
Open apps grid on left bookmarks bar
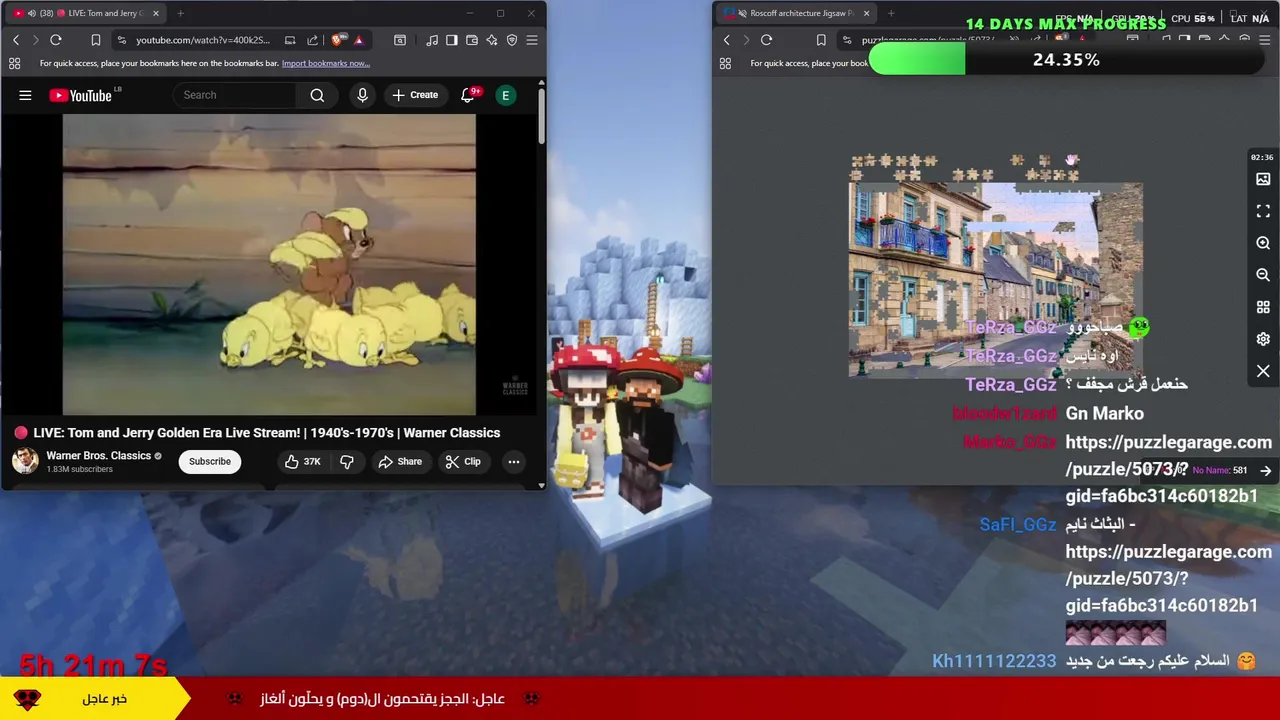pyautogui.click(x=14, y=63)
